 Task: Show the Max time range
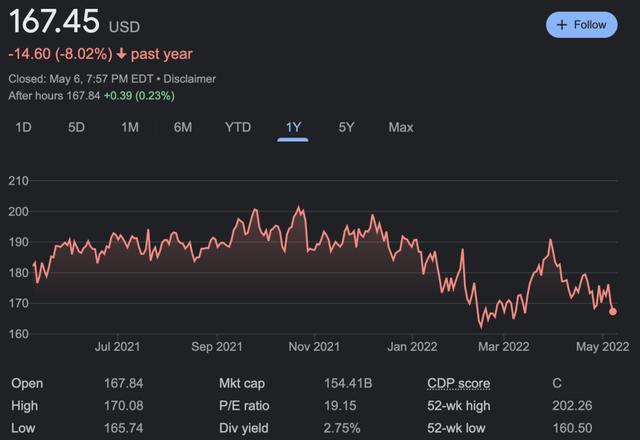tap(401, 127)
